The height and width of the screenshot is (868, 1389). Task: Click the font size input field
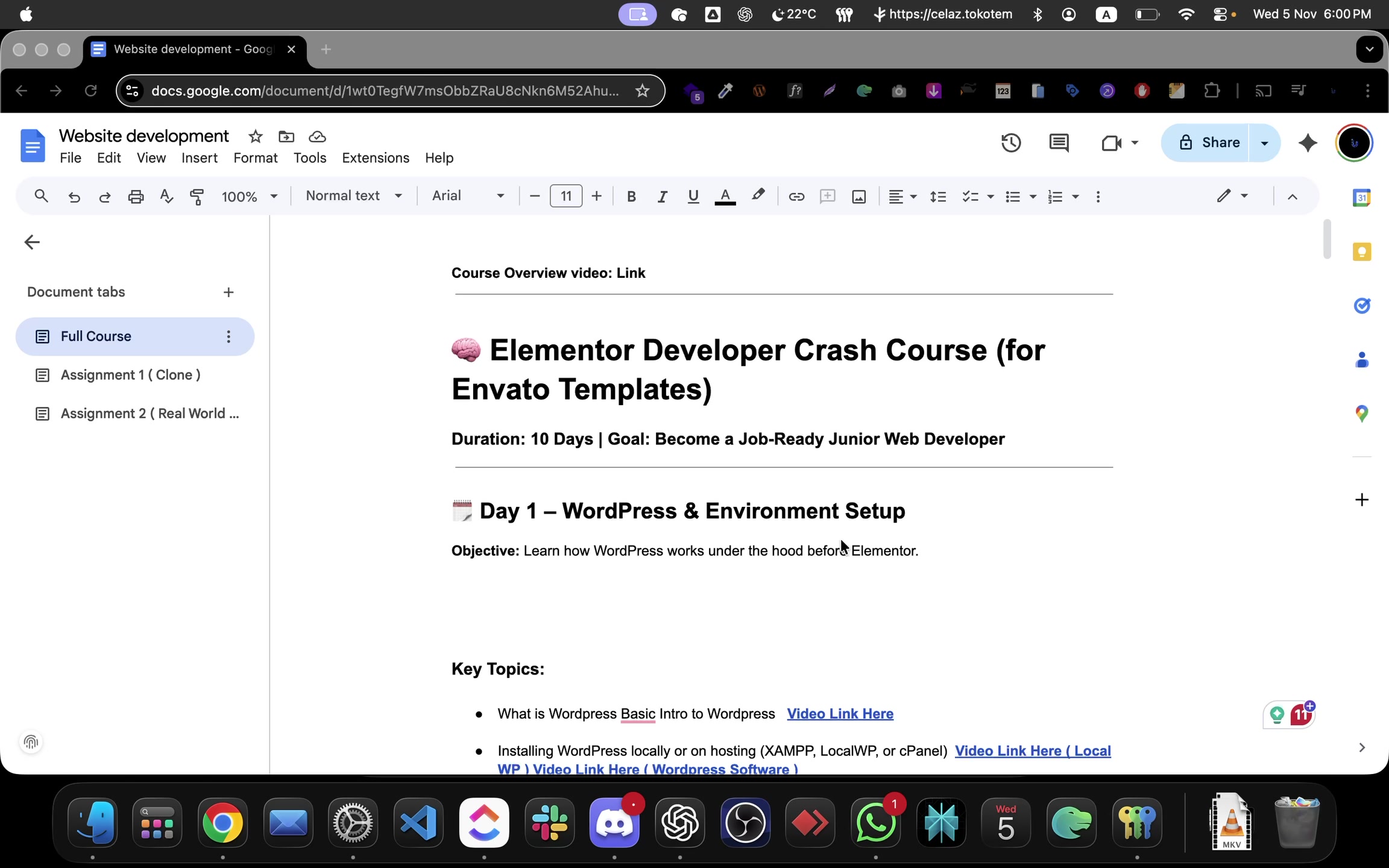pyautogui.click(x=565, y=196)
